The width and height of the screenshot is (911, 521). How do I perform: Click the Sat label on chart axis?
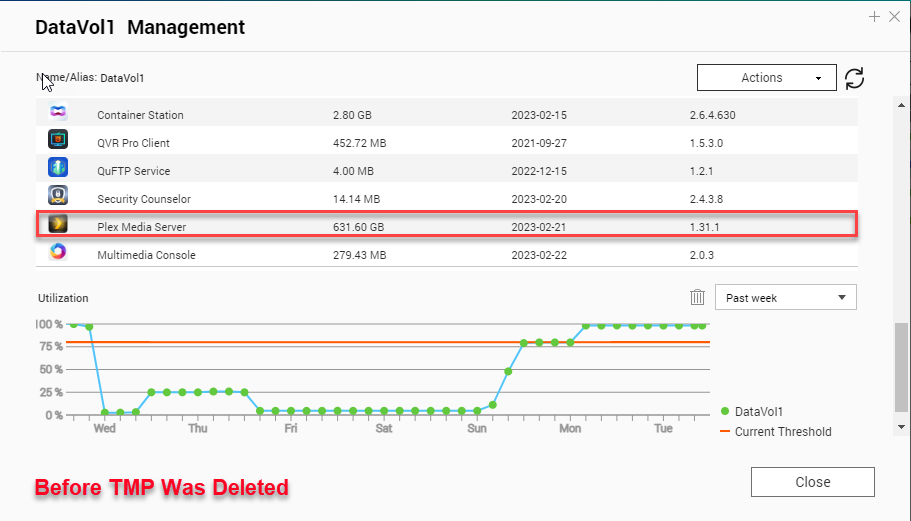coord(383,429)
